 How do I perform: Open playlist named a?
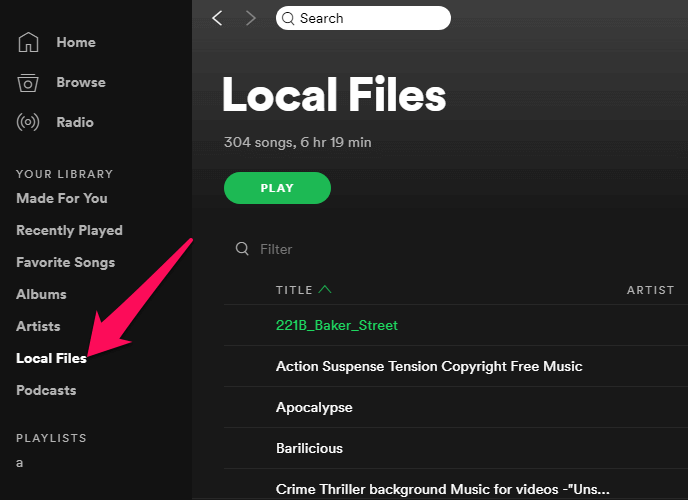pyautogui.click(x=19, y=463)
